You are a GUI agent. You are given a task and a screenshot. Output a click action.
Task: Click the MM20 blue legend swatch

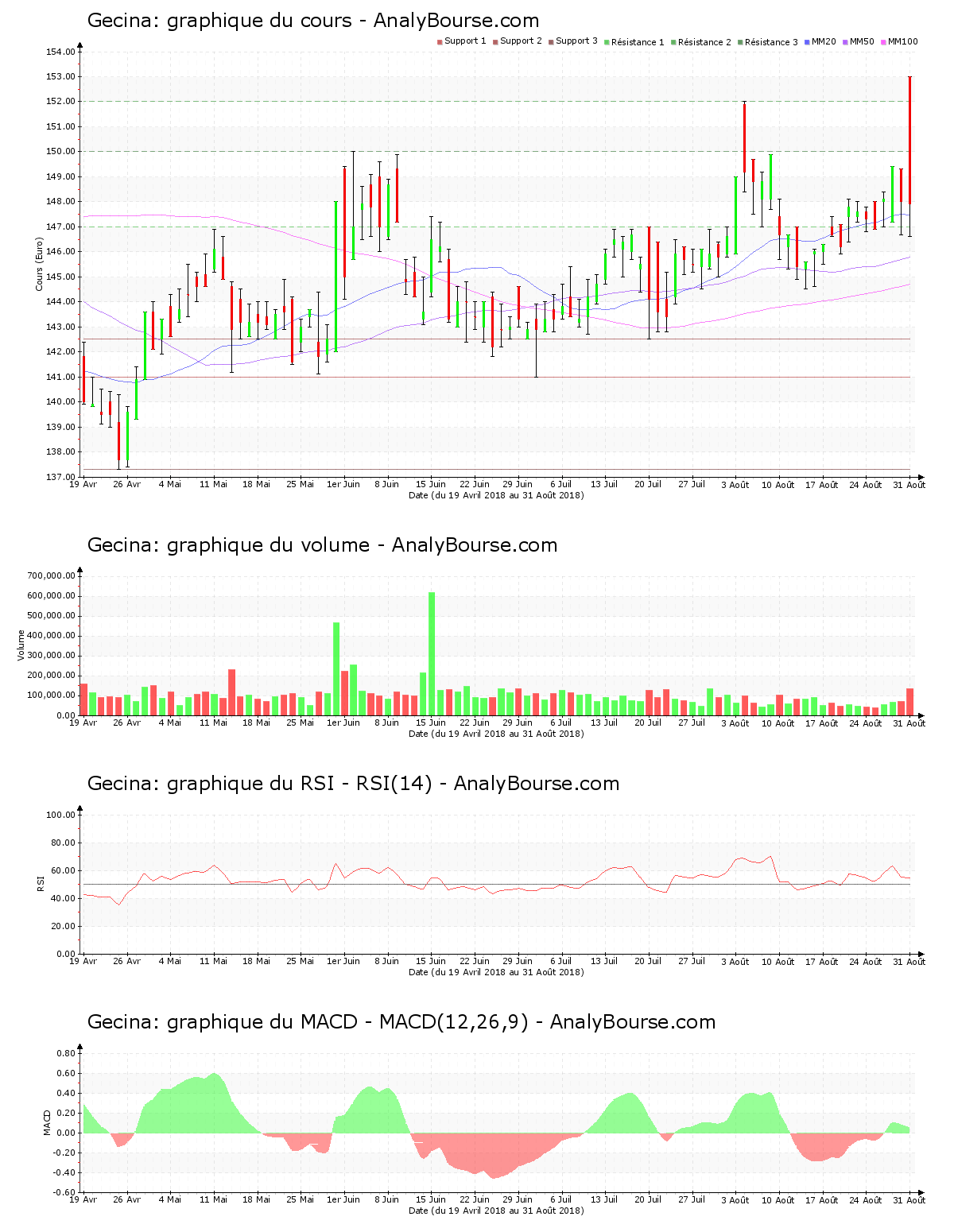pyautogui.click(x=807, y=41)
